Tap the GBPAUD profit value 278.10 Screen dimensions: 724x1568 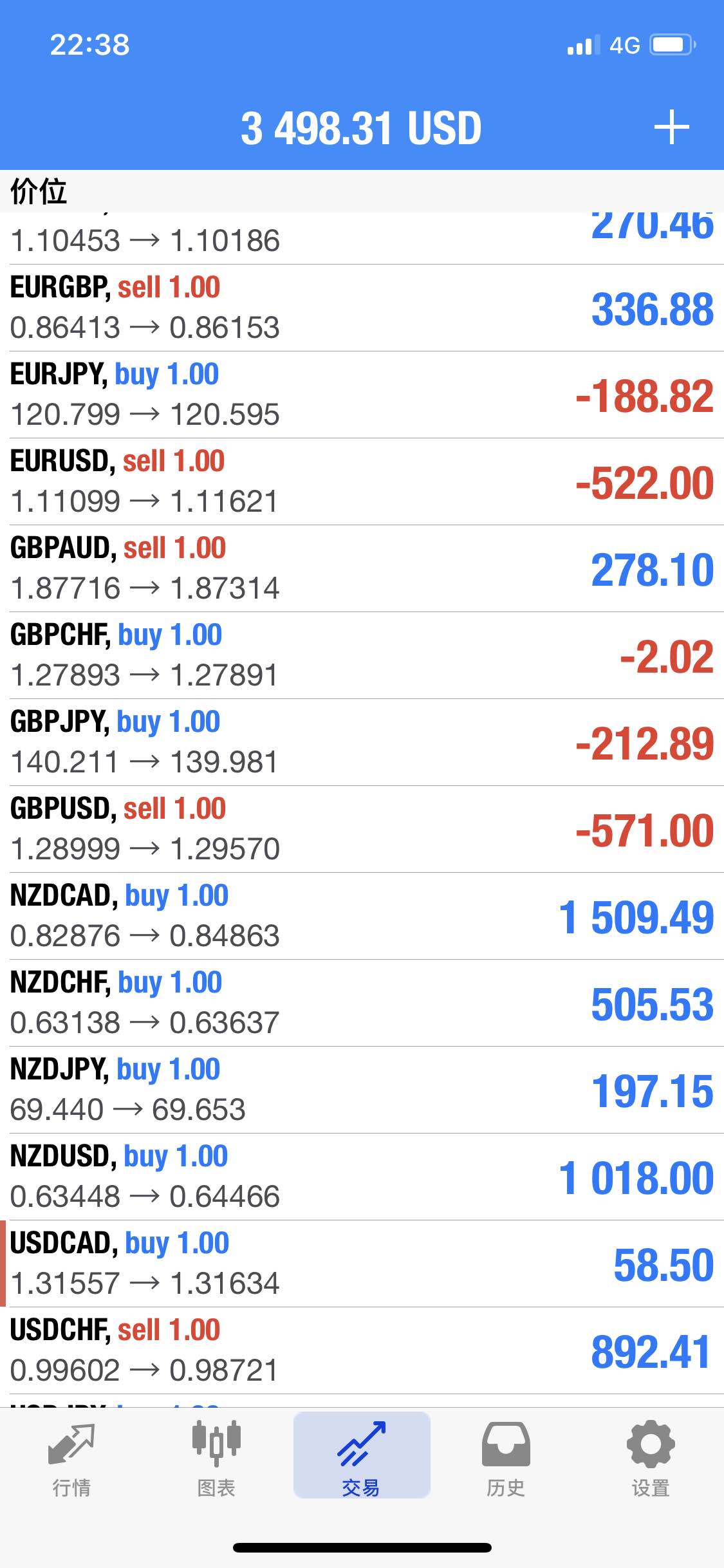point(652,570)
